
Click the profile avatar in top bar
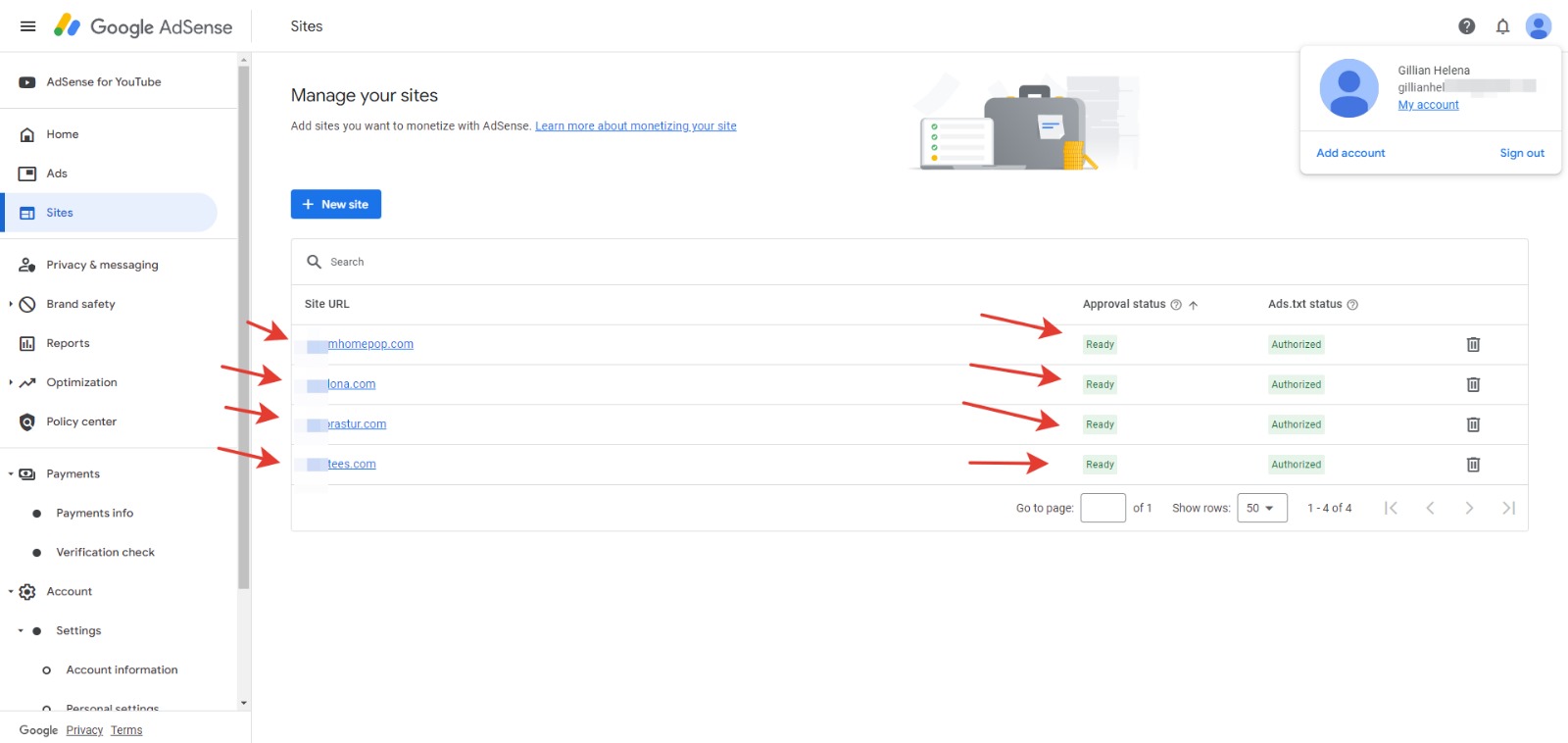(1539, 26)
